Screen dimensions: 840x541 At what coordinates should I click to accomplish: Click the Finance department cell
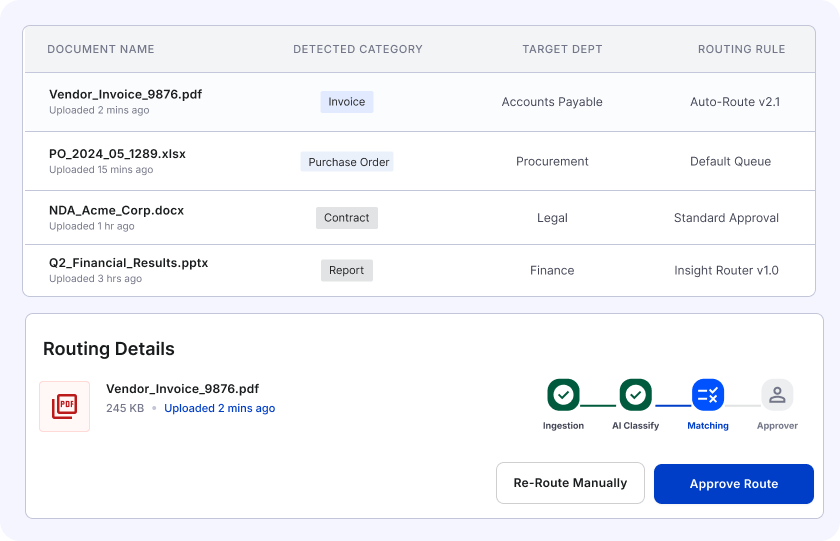click(552, 270)
